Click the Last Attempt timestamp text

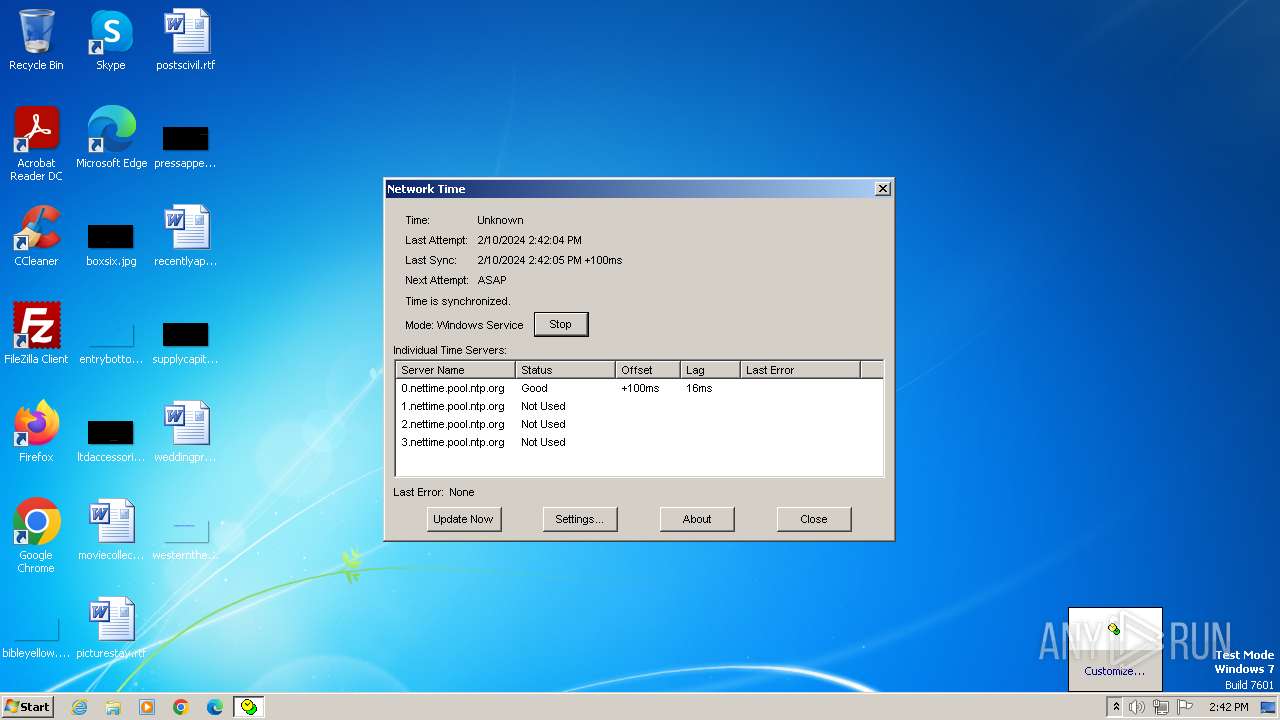coord(529,240)
